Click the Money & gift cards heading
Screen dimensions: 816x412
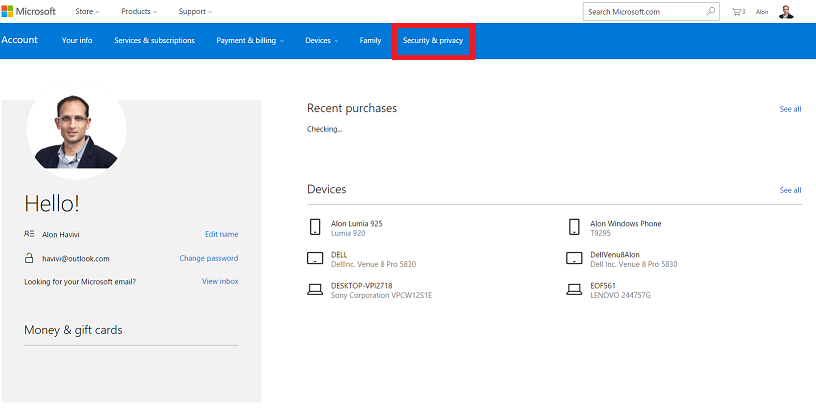coord(73,330)
